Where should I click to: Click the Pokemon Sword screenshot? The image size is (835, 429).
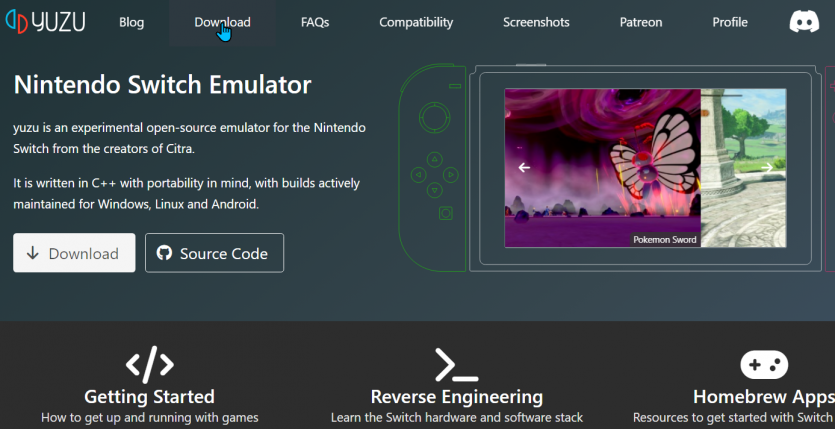coord(602,168)
